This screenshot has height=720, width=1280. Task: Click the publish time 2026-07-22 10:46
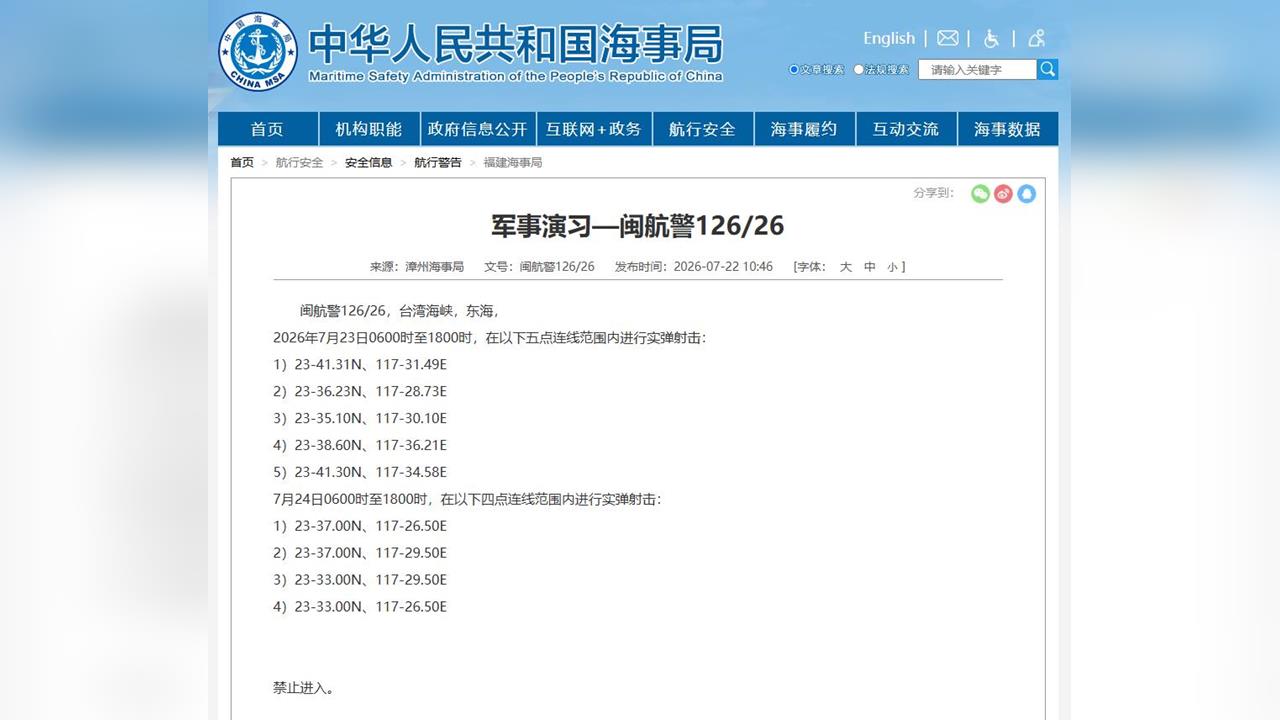click(x=723, y=267)
